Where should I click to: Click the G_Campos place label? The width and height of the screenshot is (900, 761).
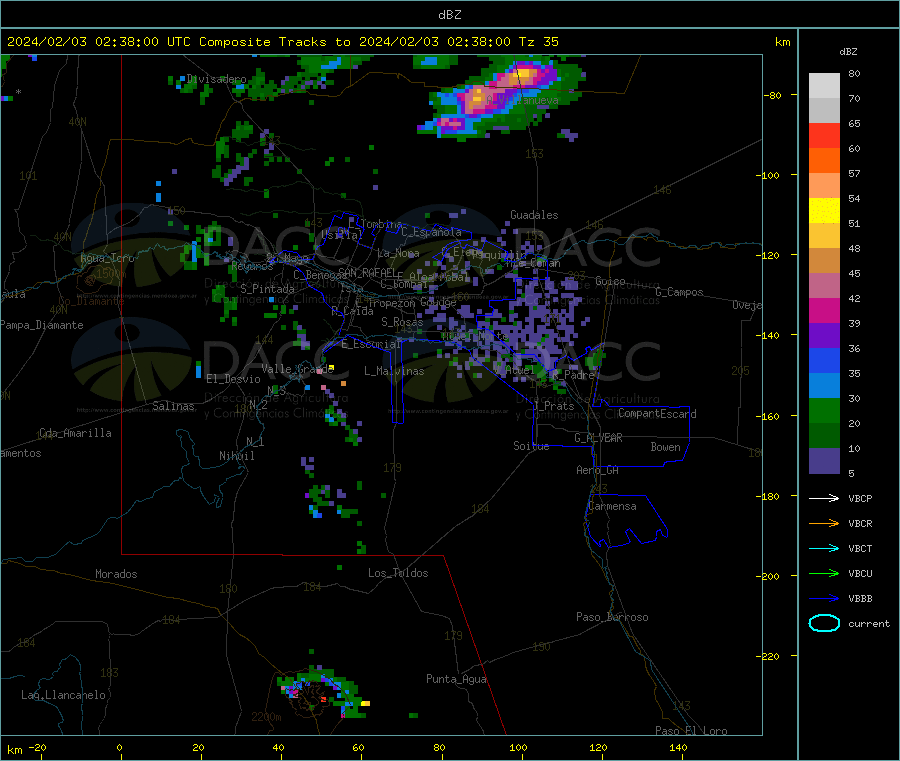[679, 292]
